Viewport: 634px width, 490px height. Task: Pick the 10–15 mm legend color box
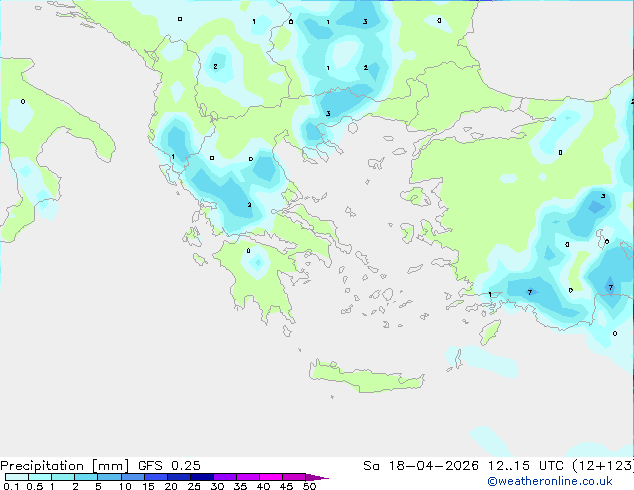coord(132,477)
